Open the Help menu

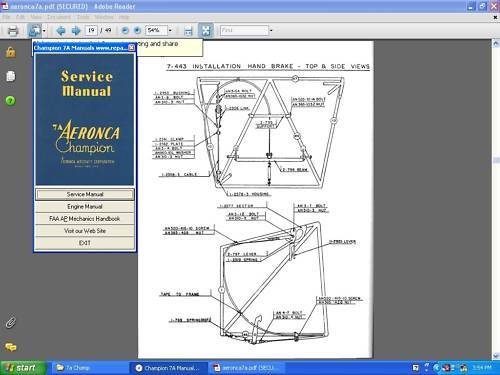pyautogui.click(x=124, y=17)
